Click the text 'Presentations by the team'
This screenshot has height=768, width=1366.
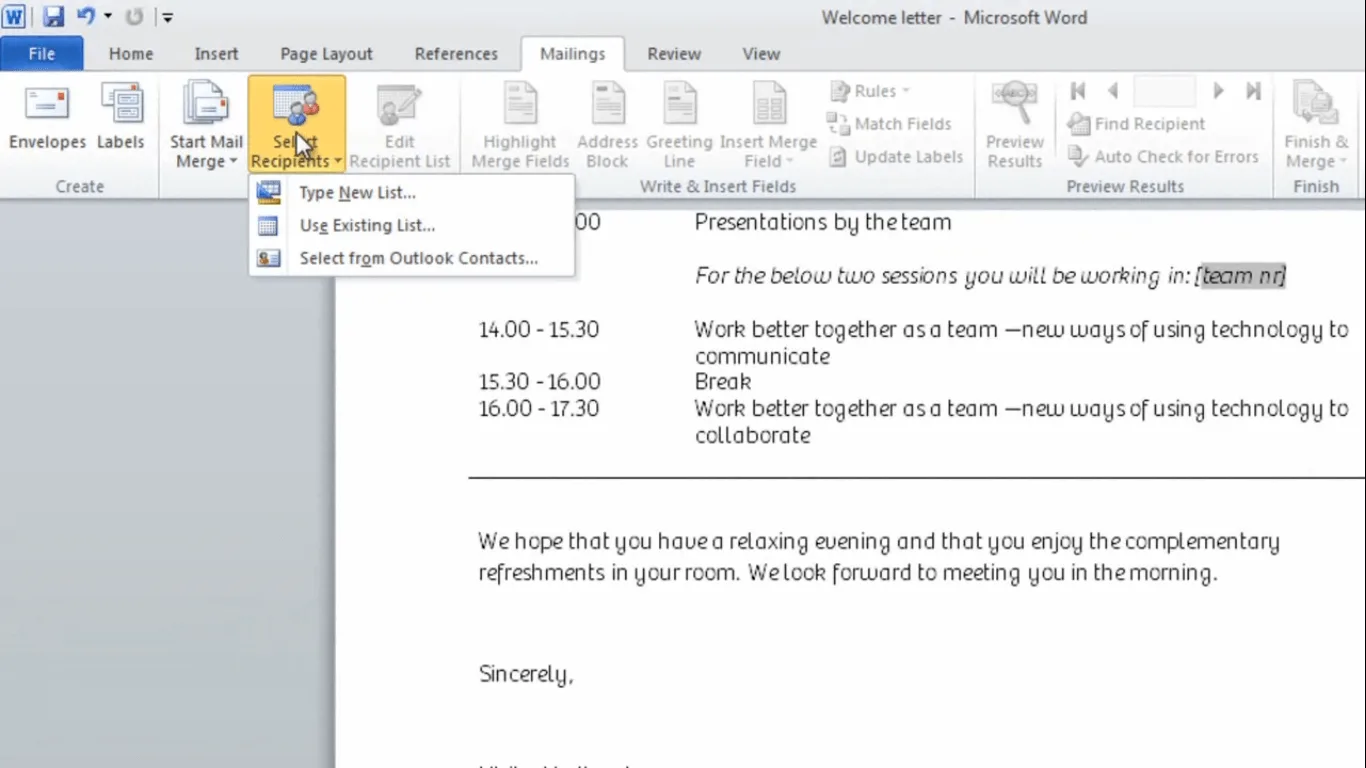click(x=823, y=223)
